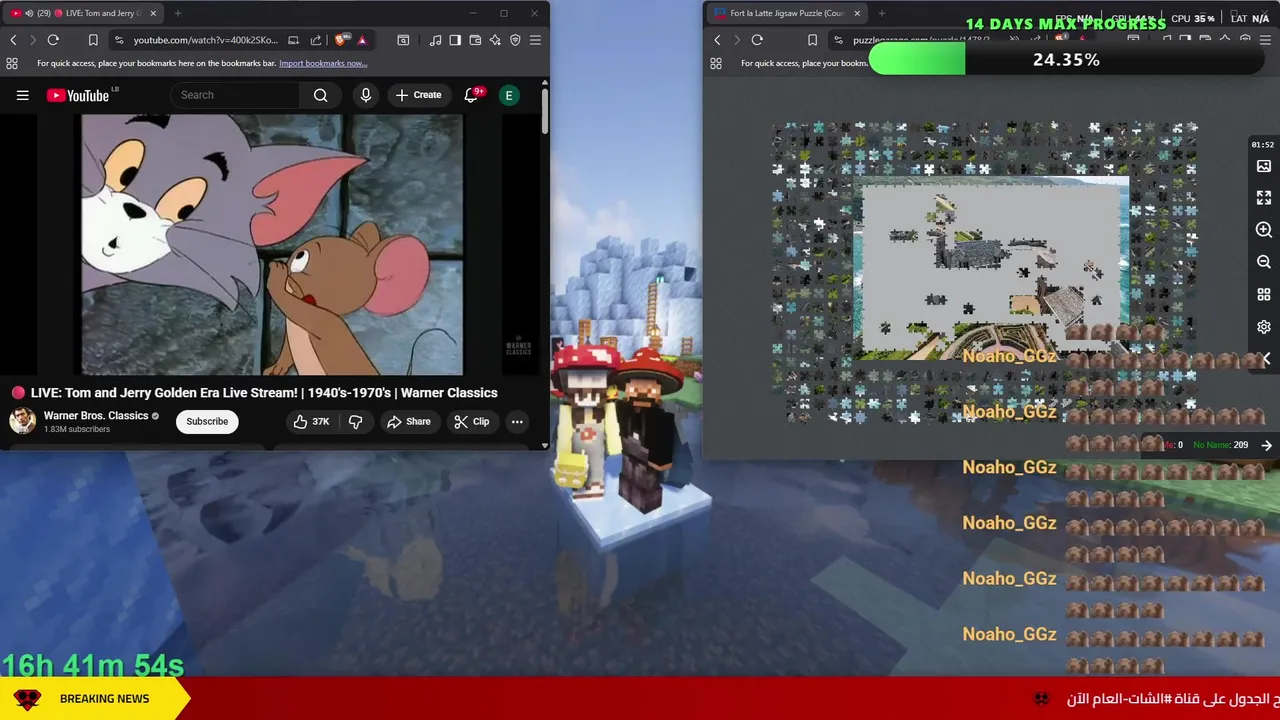This screenshot has width=1280, height=720.
Task: Open the apps grid icon on YouTube window bookmarks bar
Action: [12, 63]
